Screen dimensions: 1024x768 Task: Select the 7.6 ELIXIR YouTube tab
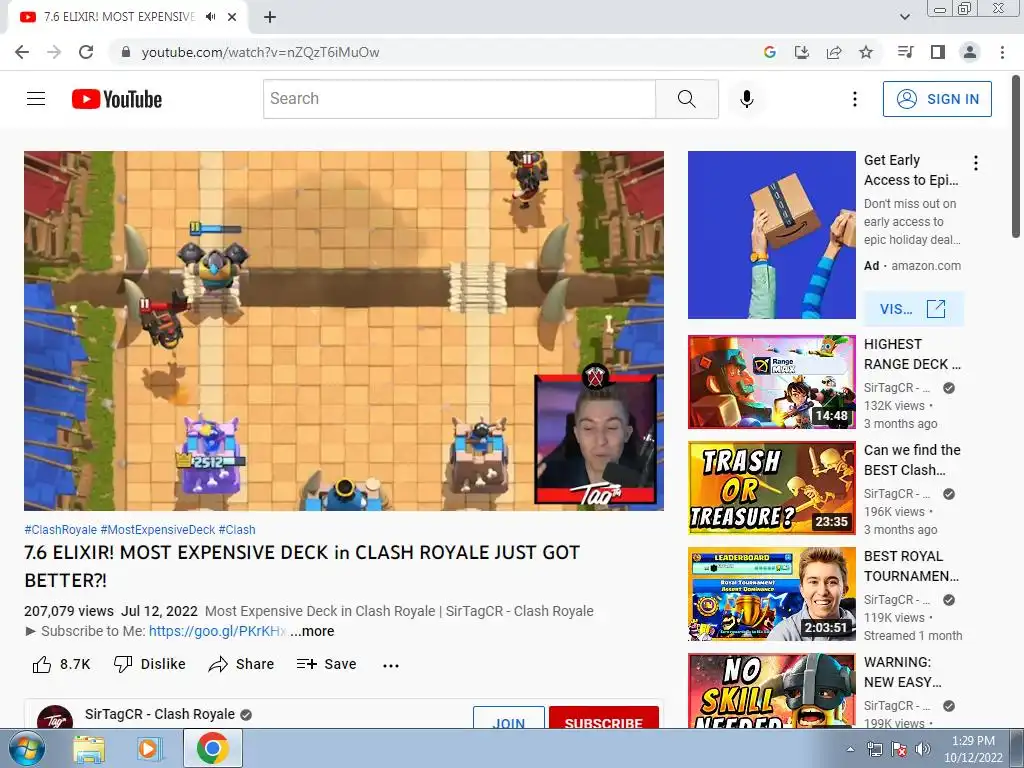tap(127, 17)
